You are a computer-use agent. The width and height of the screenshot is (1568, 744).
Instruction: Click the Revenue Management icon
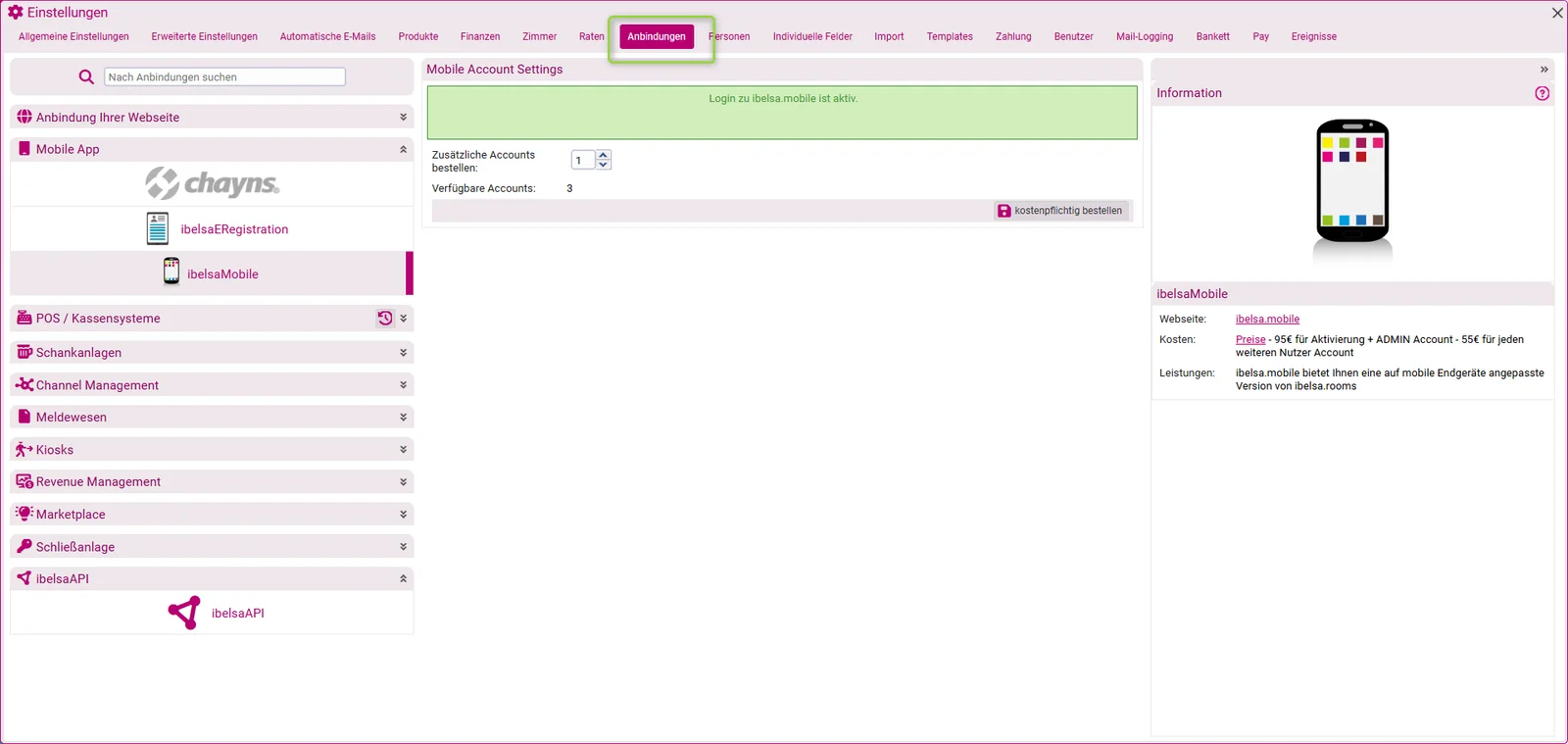[x=24, y=481]
